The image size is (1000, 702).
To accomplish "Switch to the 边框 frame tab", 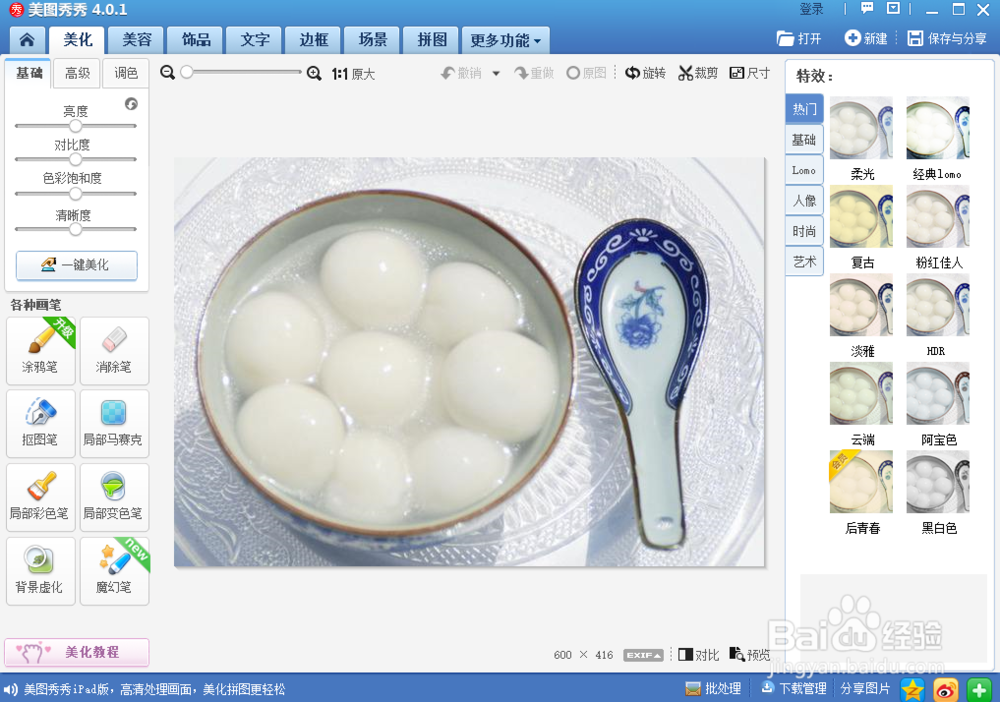I will [x=314, y=40].
